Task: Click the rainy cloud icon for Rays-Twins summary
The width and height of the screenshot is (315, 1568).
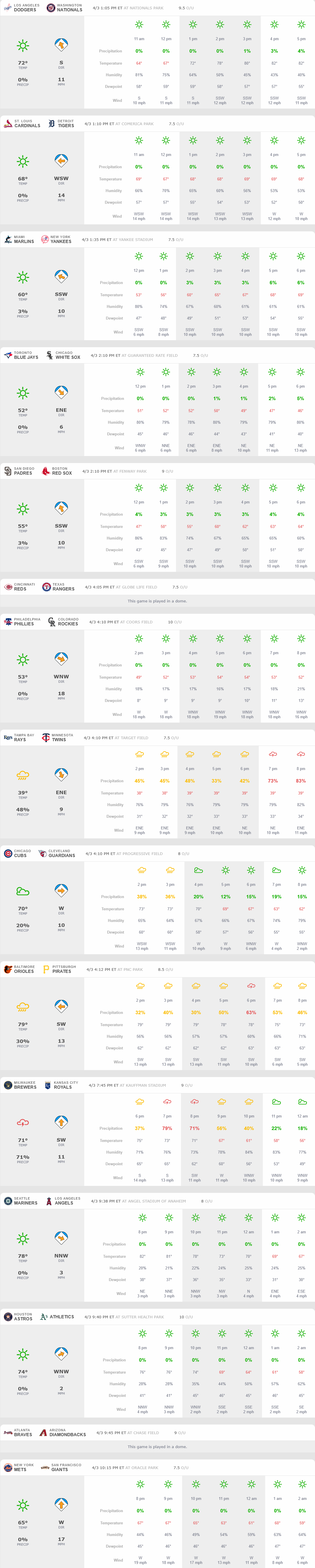Action: pos(22,776)
